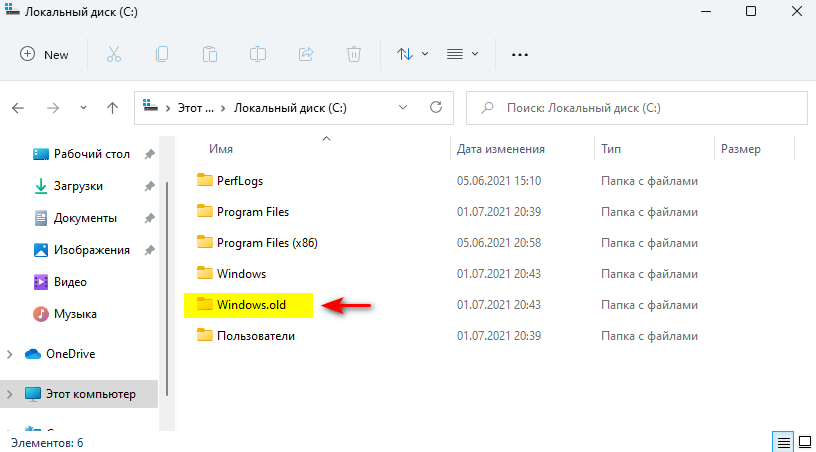Sort by the 'Тип' column header
The width and height of the screenshot is (816, 452).
point(611,149)
